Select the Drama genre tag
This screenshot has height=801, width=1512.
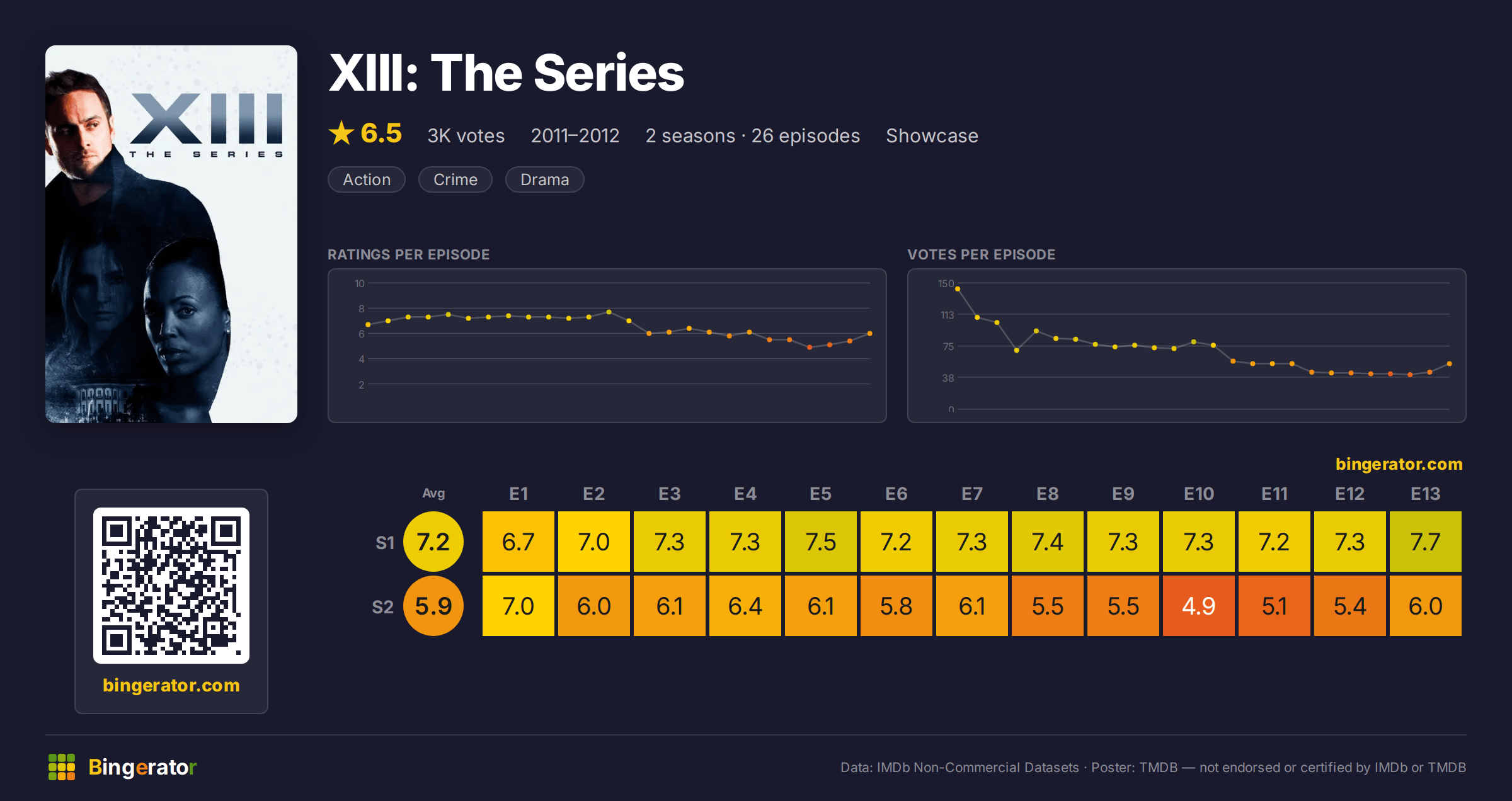click(545, 179)
